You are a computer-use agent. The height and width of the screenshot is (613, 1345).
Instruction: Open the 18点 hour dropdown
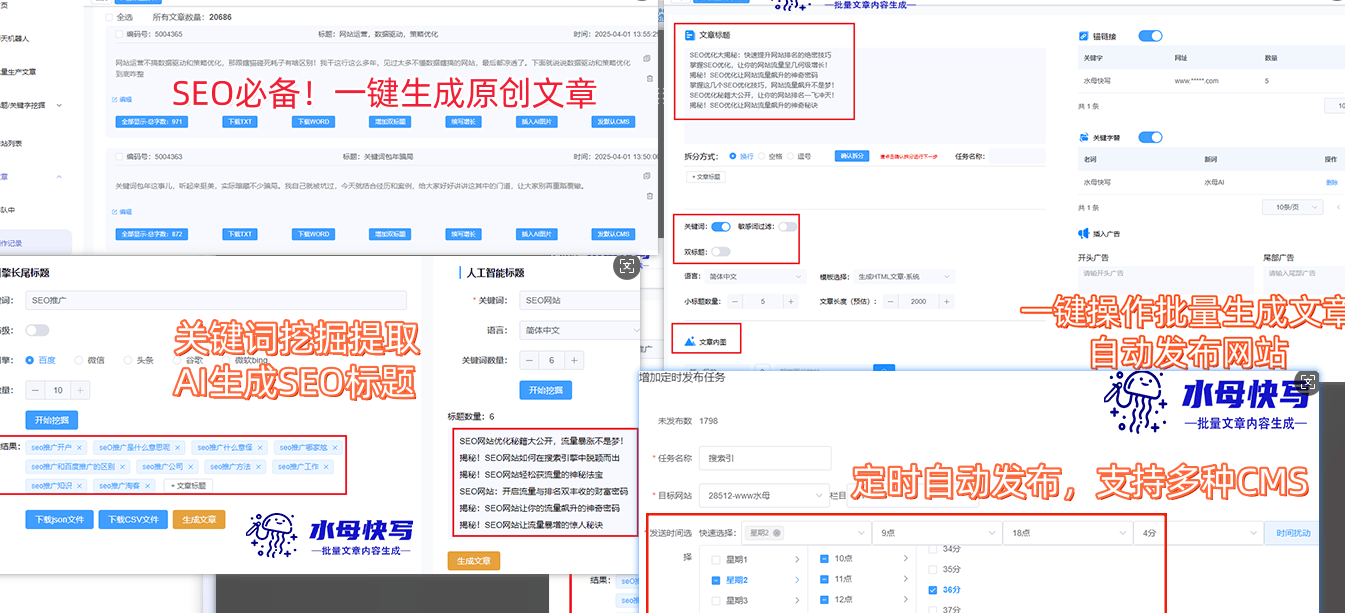(x=1066, y=533)
